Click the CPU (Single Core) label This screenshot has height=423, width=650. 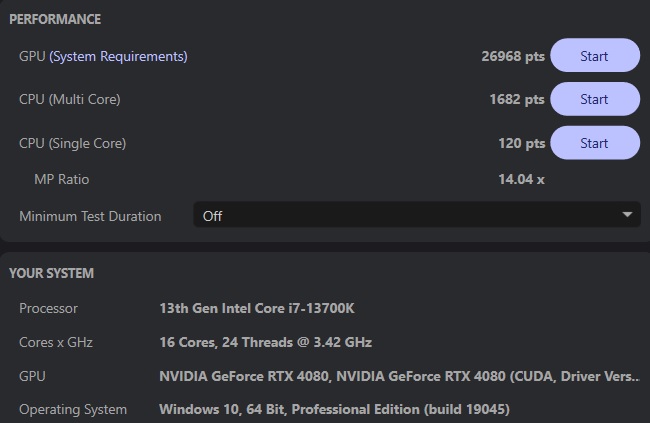point(72,143)
